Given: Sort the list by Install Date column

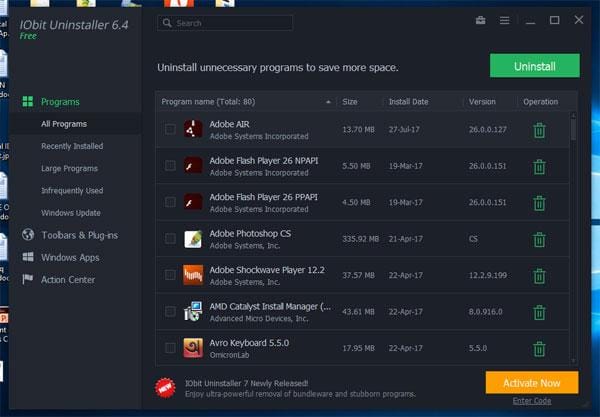Looking at the screenshot, I should (408, 102).
